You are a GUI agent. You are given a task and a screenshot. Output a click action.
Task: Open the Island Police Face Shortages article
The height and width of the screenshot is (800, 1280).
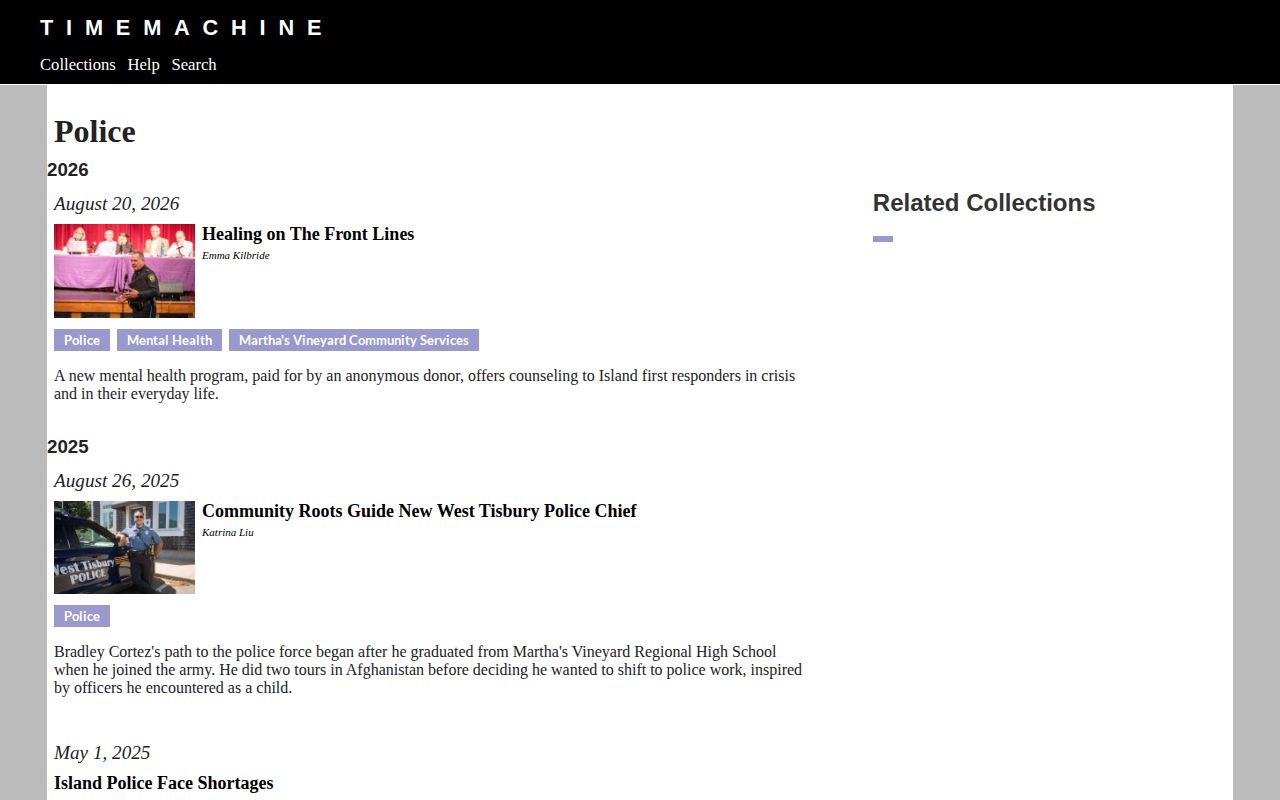(x=164, y=783)
